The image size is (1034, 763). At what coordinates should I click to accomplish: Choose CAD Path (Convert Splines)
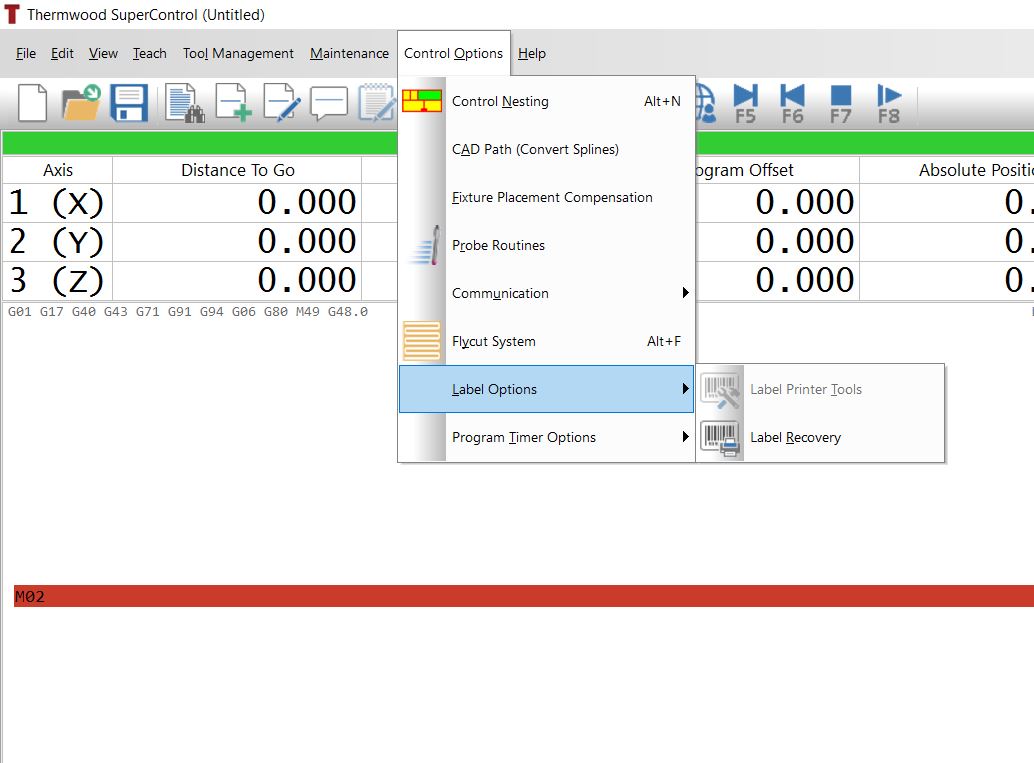point(547,149)
